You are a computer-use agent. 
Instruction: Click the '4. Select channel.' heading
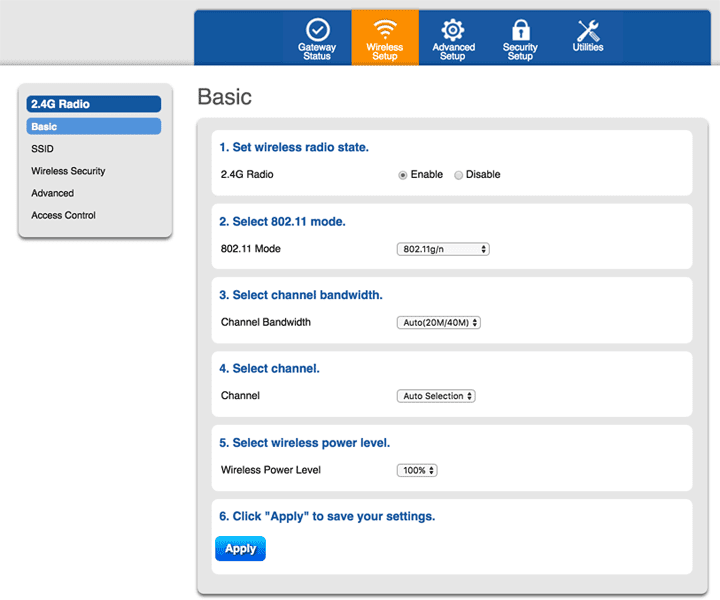(x=269, y=369)
